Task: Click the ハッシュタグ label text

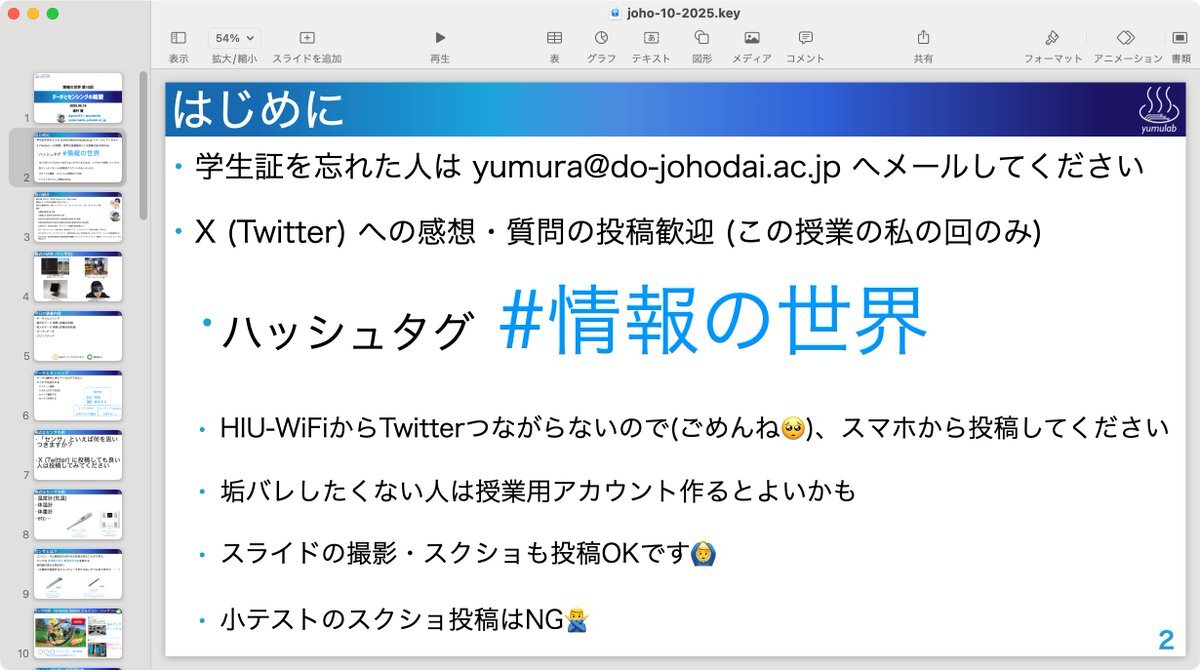Action: [346, 330]
